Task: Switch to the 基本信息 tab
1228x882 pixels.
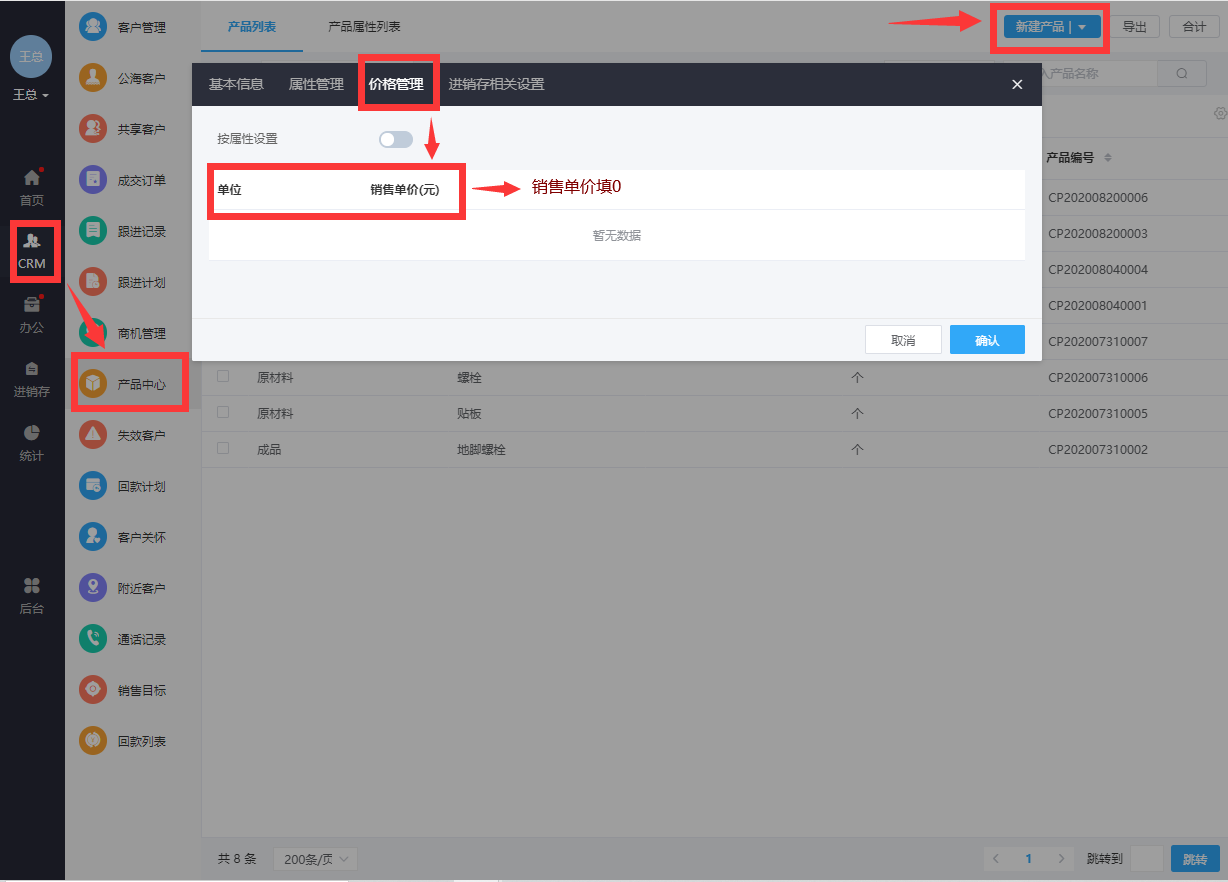Action: (236, 85)
